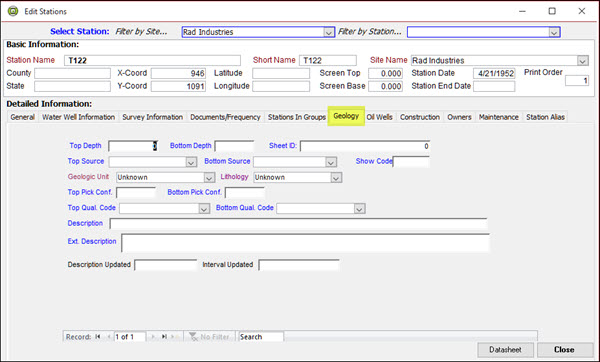Click the Station Name field
The image size is (600, 362).
[x=152, y=60]
